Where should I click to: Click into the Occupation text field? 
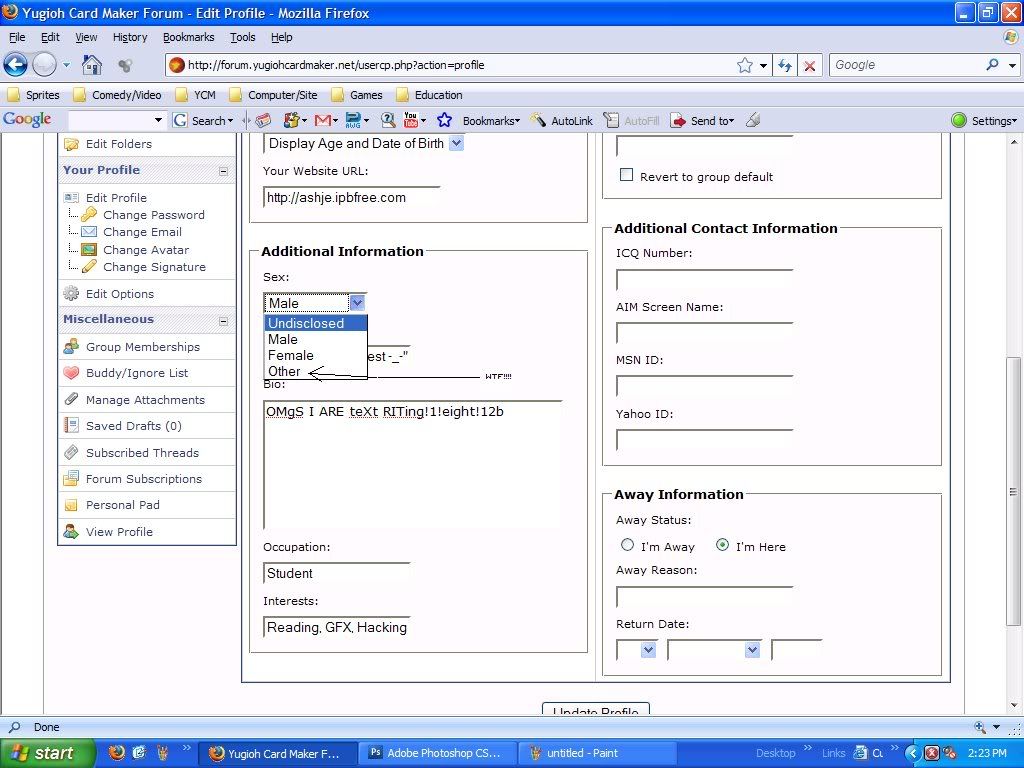[x=337, y=573]
